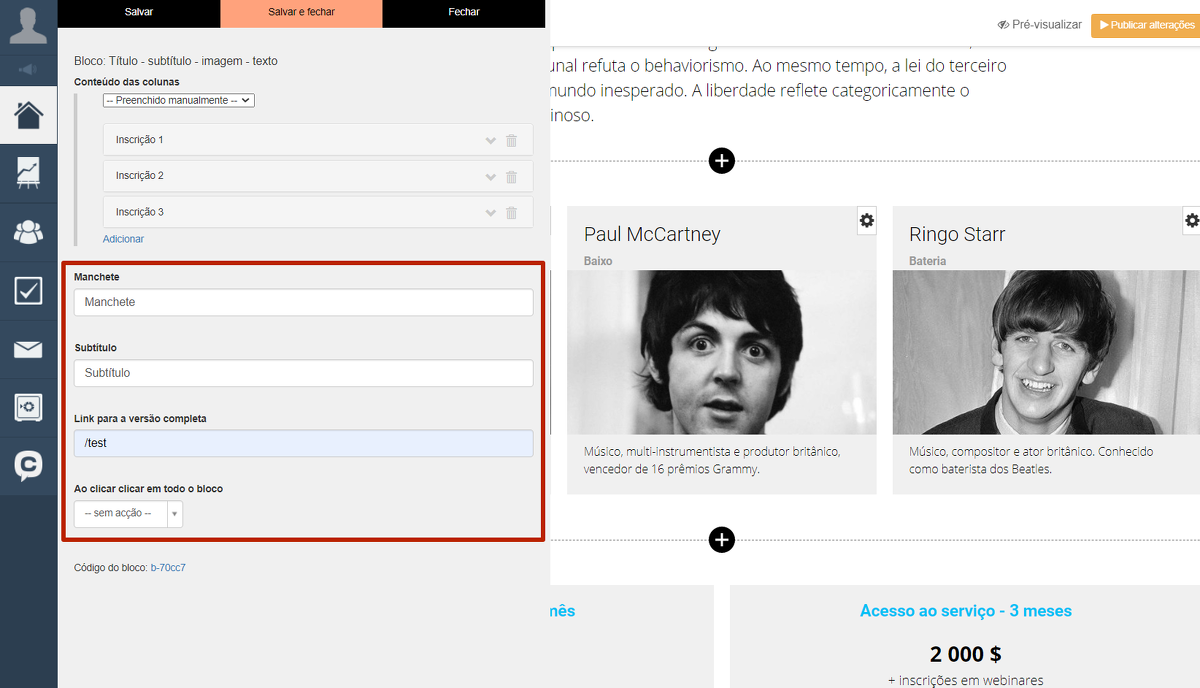This screenshot has width=1200, height=688.
Task: Open the safe icon in sidebar
Action: point(28,408)
